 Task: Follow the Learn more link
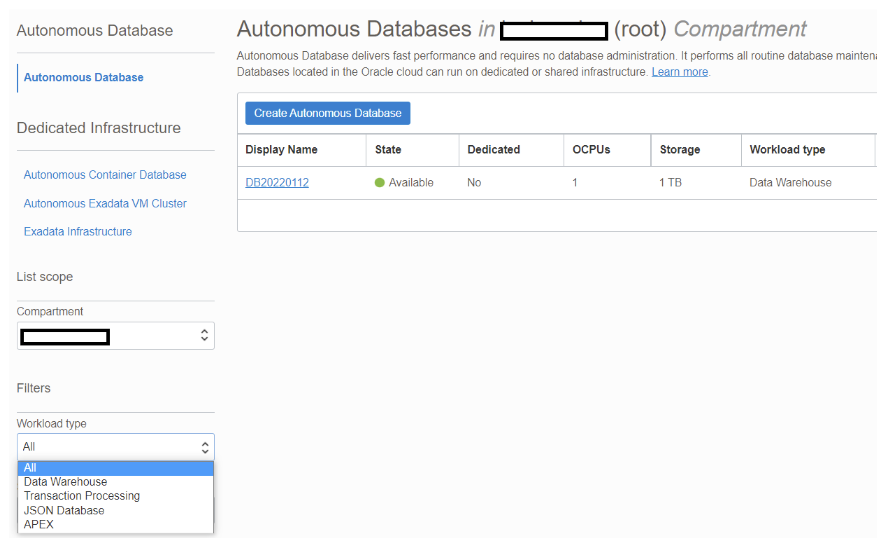click(679, 72)
